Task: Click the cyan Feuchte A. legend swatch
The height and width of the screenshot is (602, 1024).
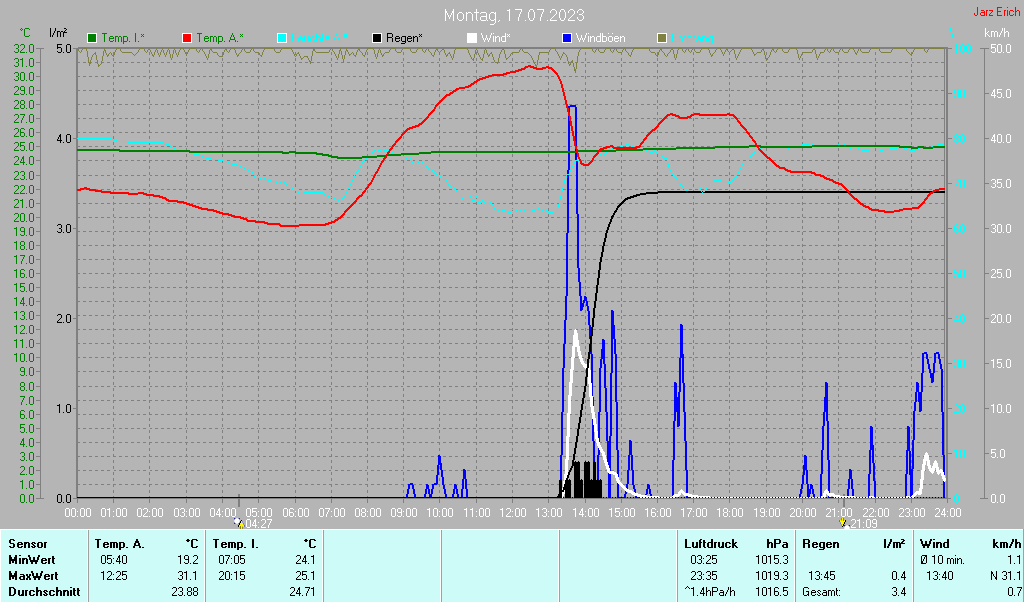Action: (281, 39)
